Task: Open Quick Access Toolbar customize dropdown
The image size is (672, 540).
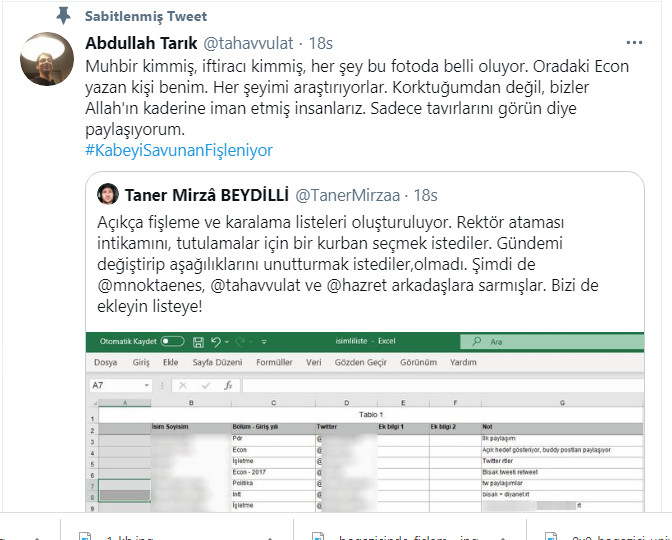Action: tap(264, 342)
